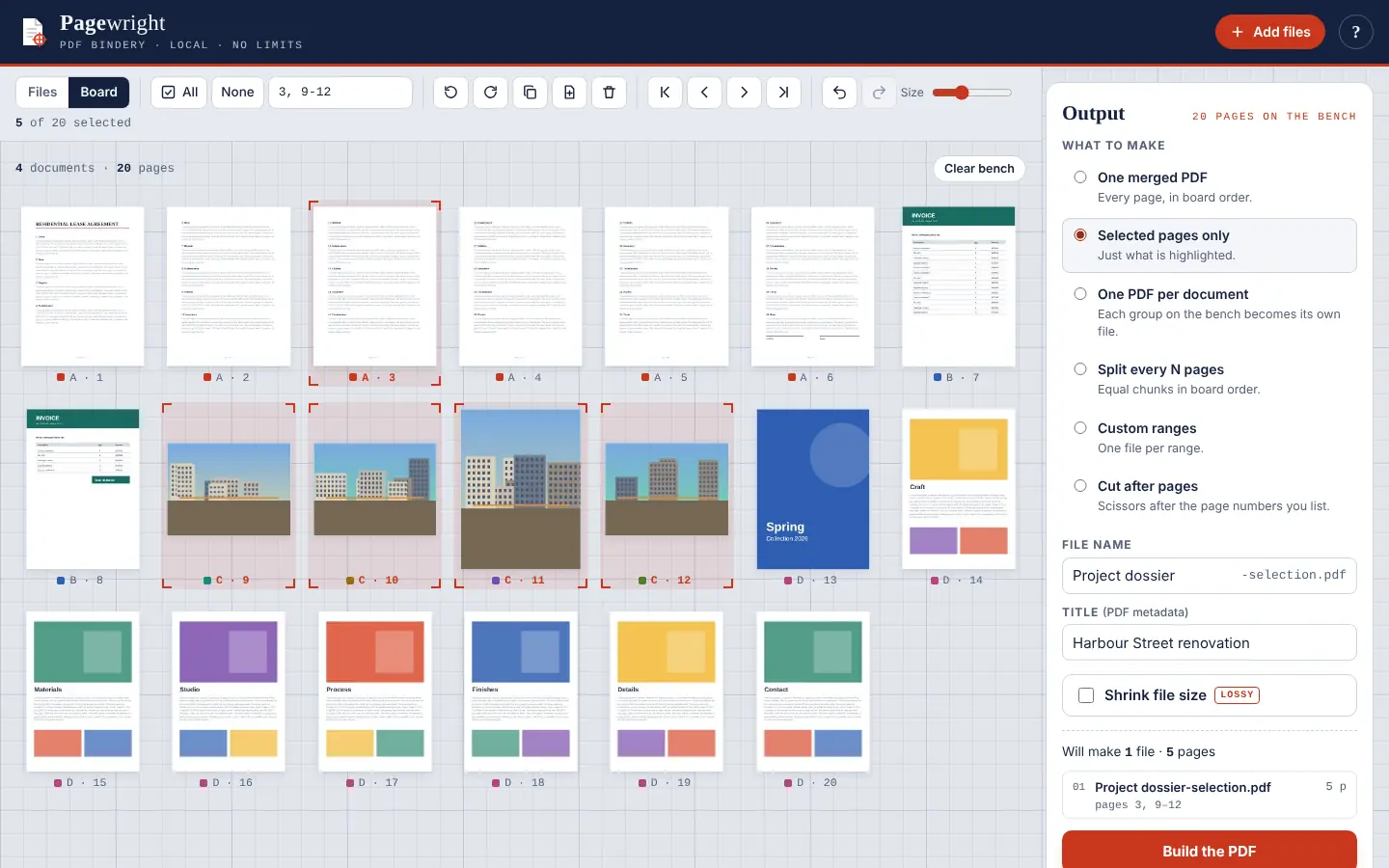This screenshot has width=1389, height=868.
Task: Edit the page selection field '3, 9-12'
Action: [x=340, y=93]
